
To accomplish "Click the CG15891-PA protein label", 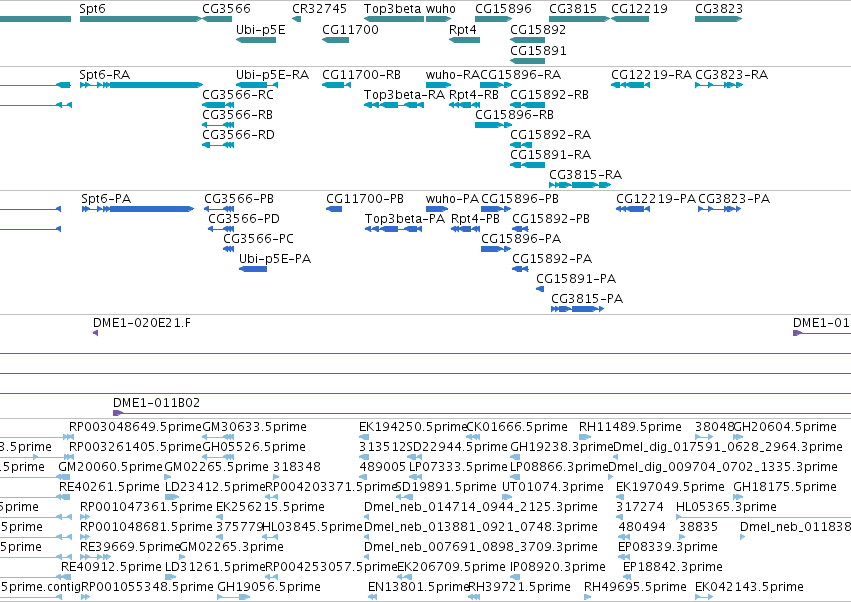I will (x=576, y=278).
